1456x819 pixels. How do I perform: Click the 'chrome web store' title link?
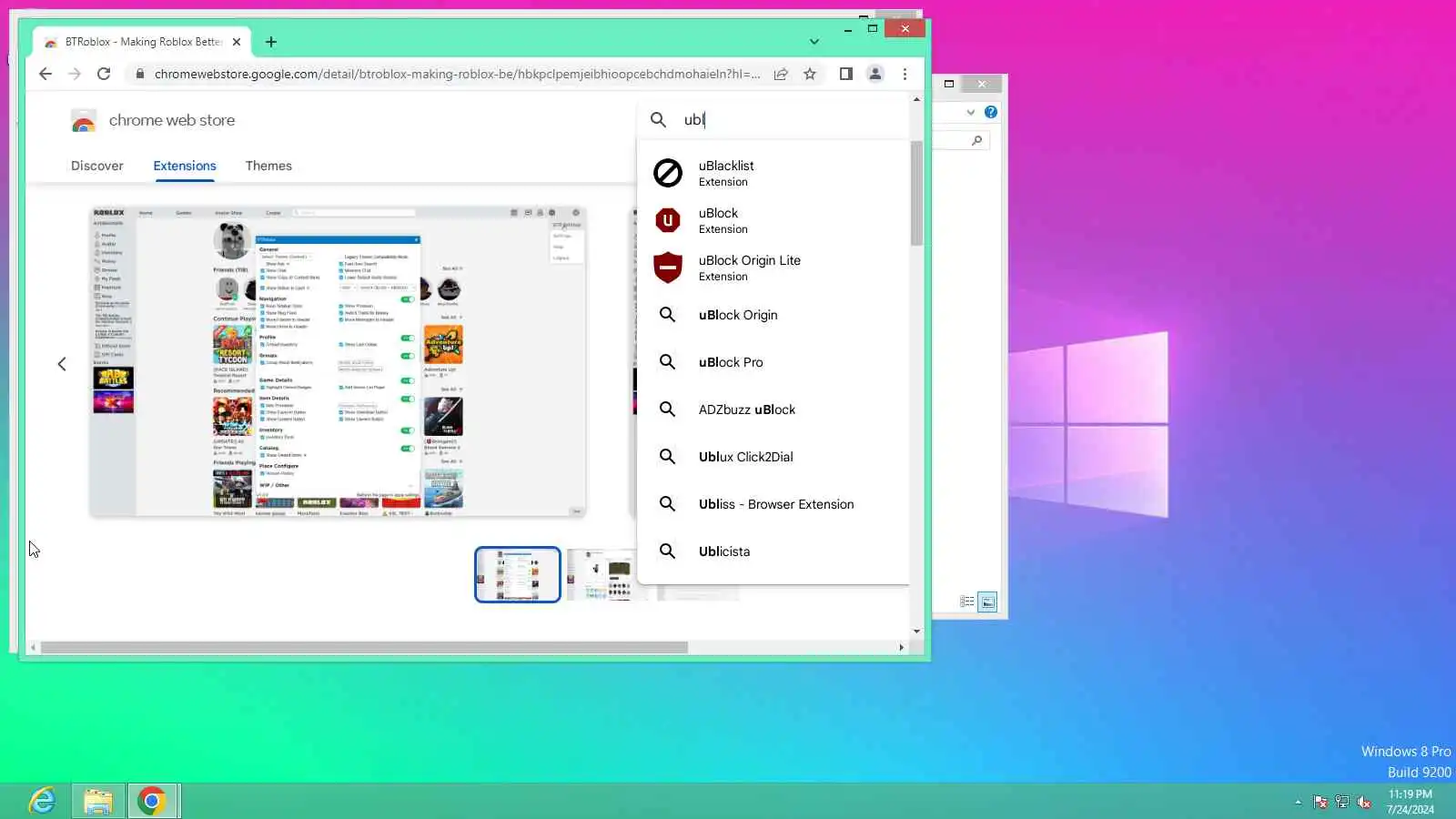[172, 120]
